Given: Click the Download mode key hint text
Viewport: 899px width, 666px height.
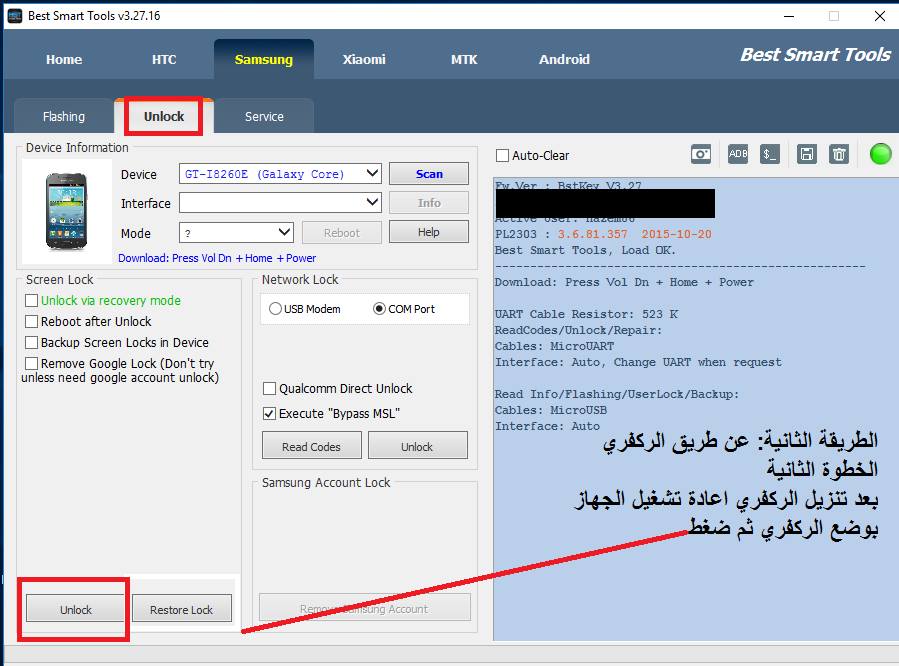Looking at the screenshot, I should [x=217, y=258].
